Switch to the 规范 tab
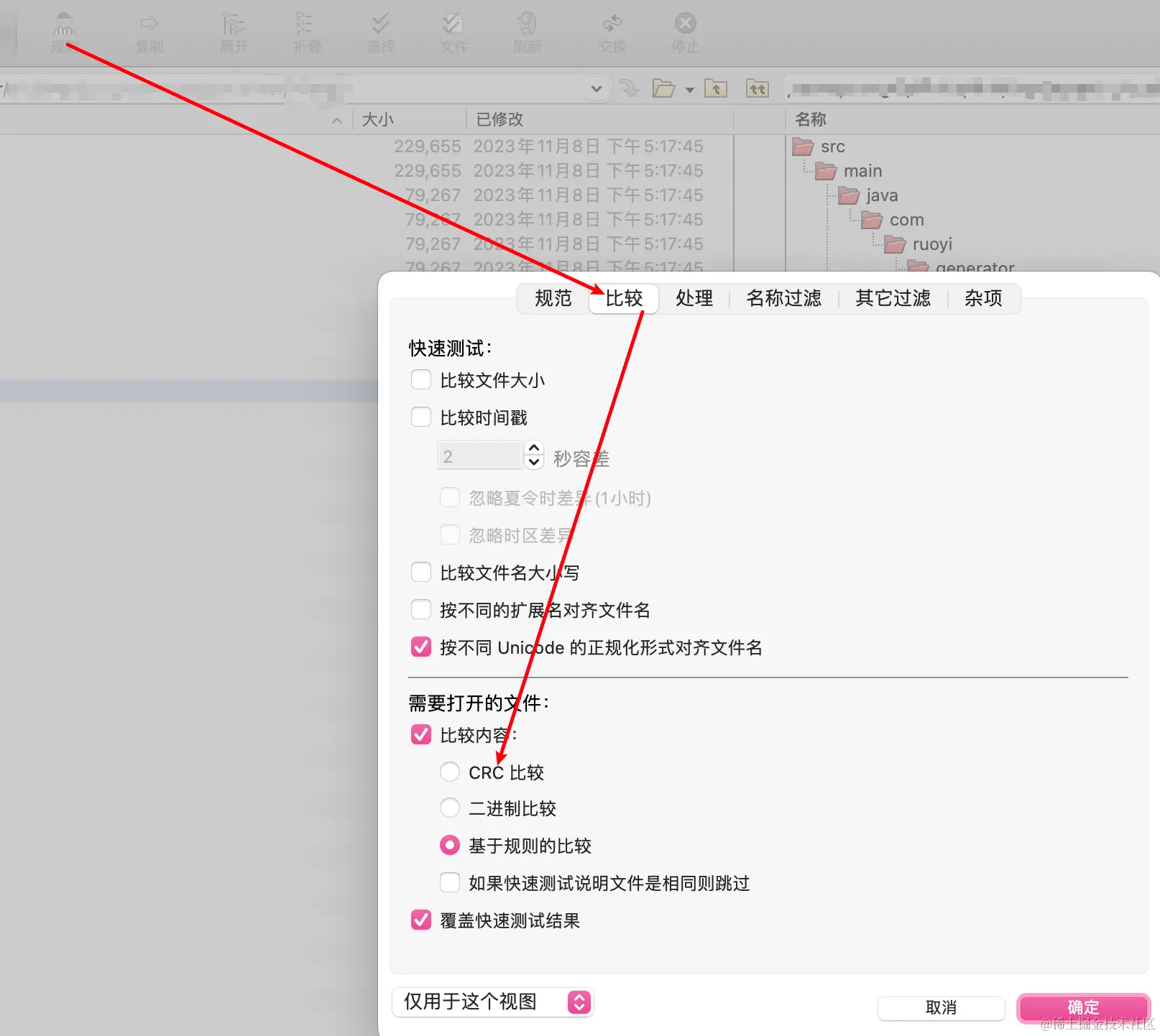 pyautogui.click(x=553, y=298)
